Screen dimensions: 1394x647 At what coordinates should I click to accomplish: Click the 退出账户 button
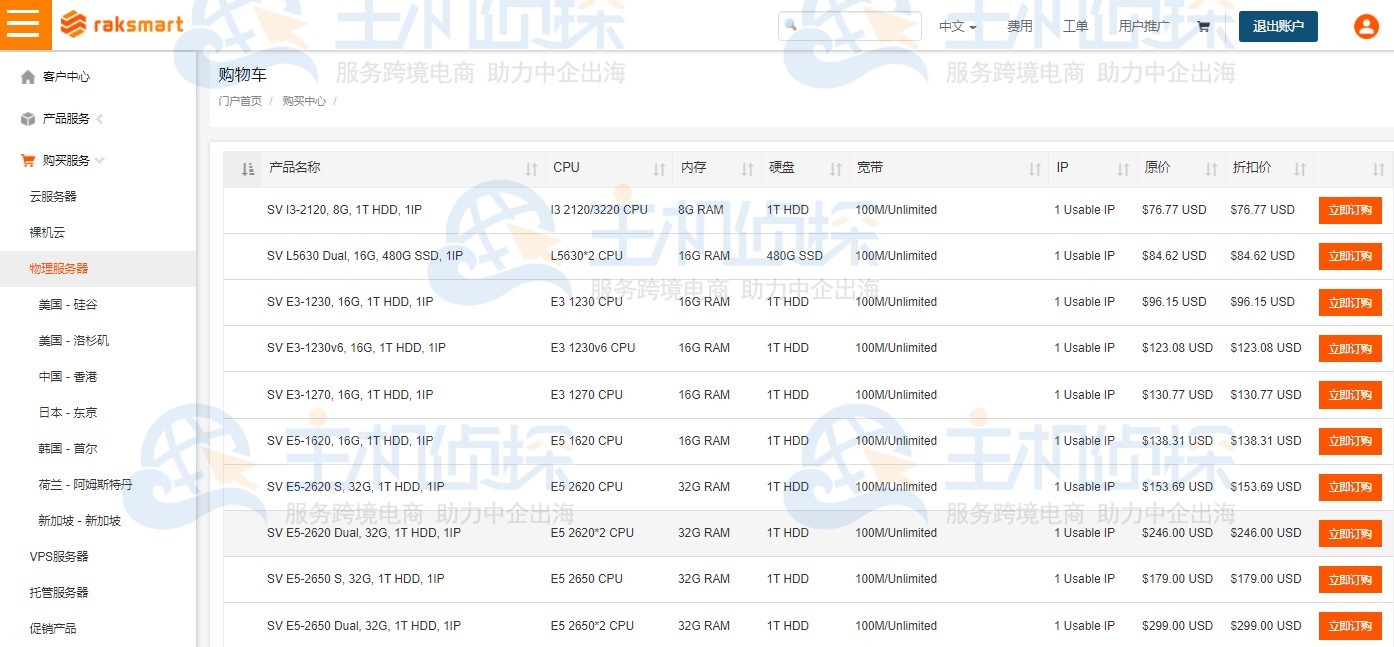point(1278,26)
